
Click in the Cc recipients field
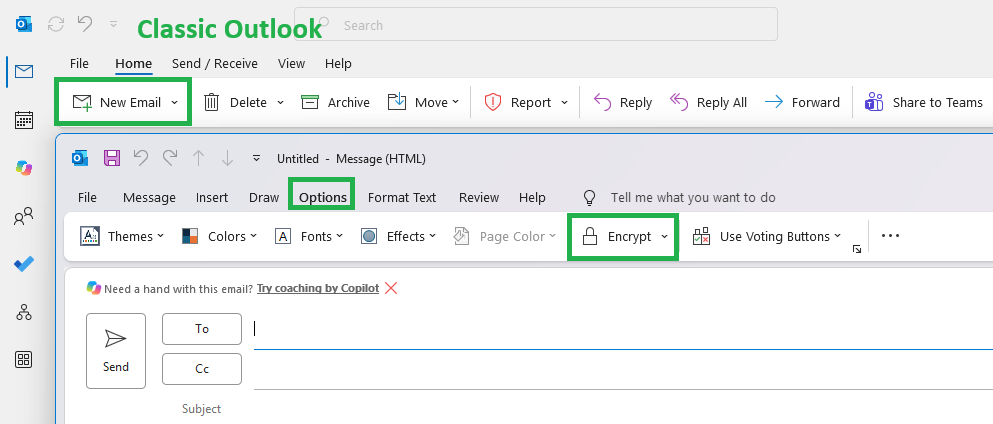click(623, 370)
